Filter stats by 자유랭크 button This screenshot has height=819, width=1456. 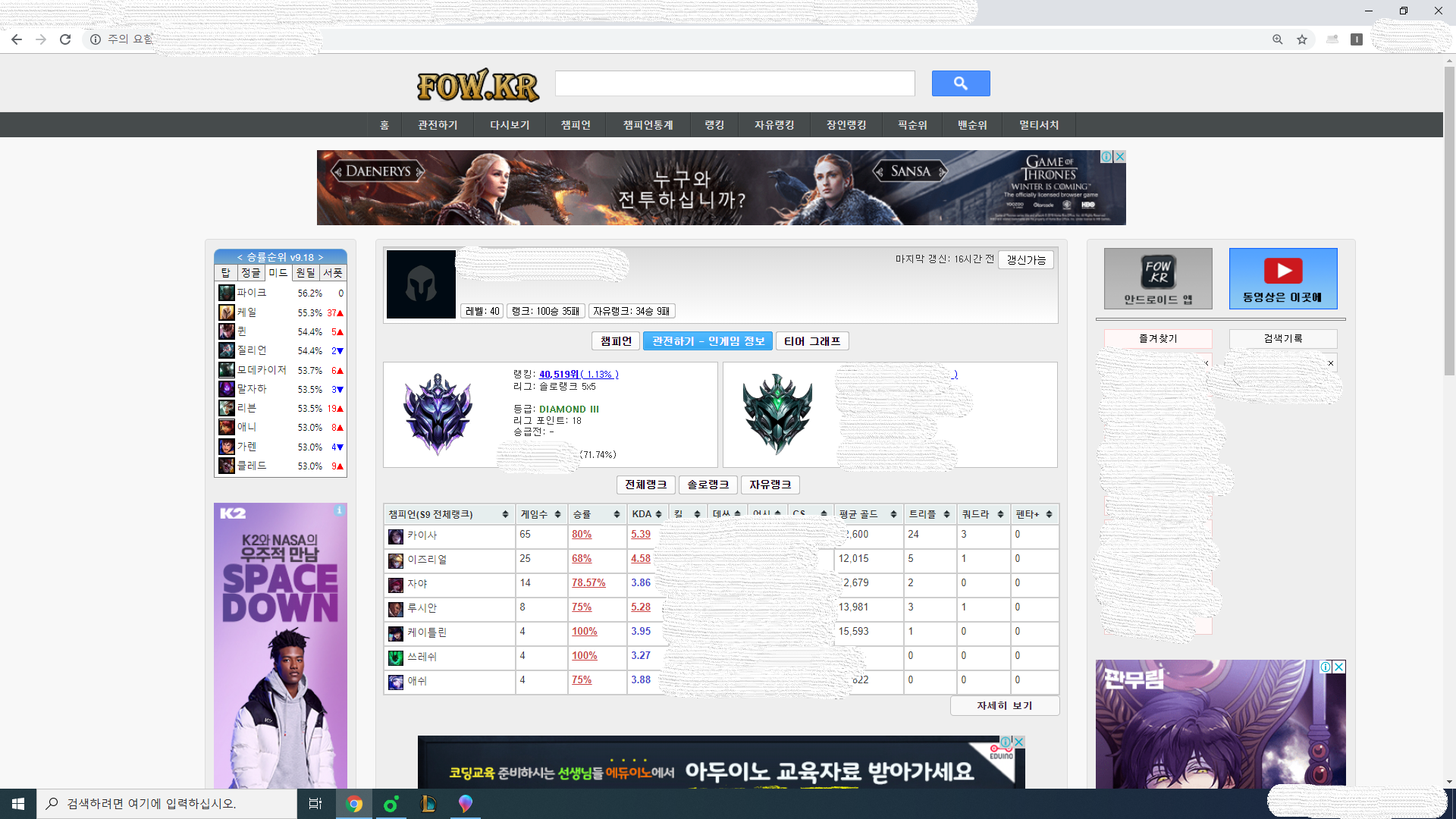coord(770,485)
